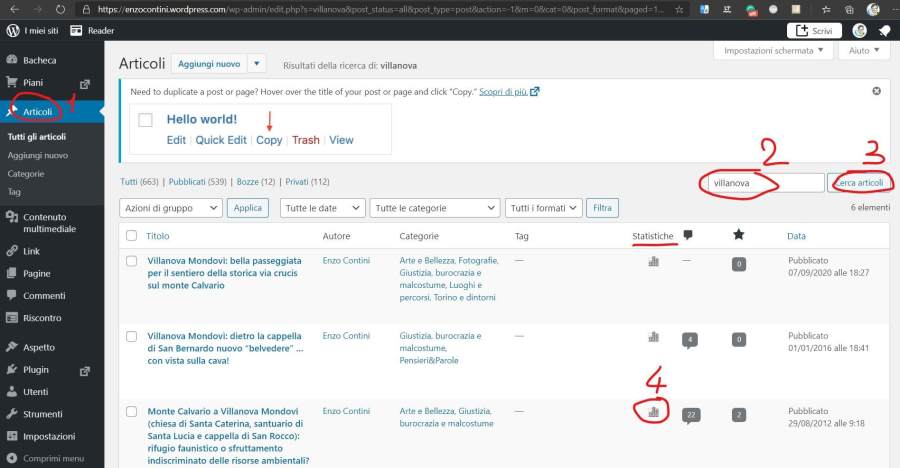Open comments bubble showing 22 comments
900x468 pixels.
tap(690, 414)
